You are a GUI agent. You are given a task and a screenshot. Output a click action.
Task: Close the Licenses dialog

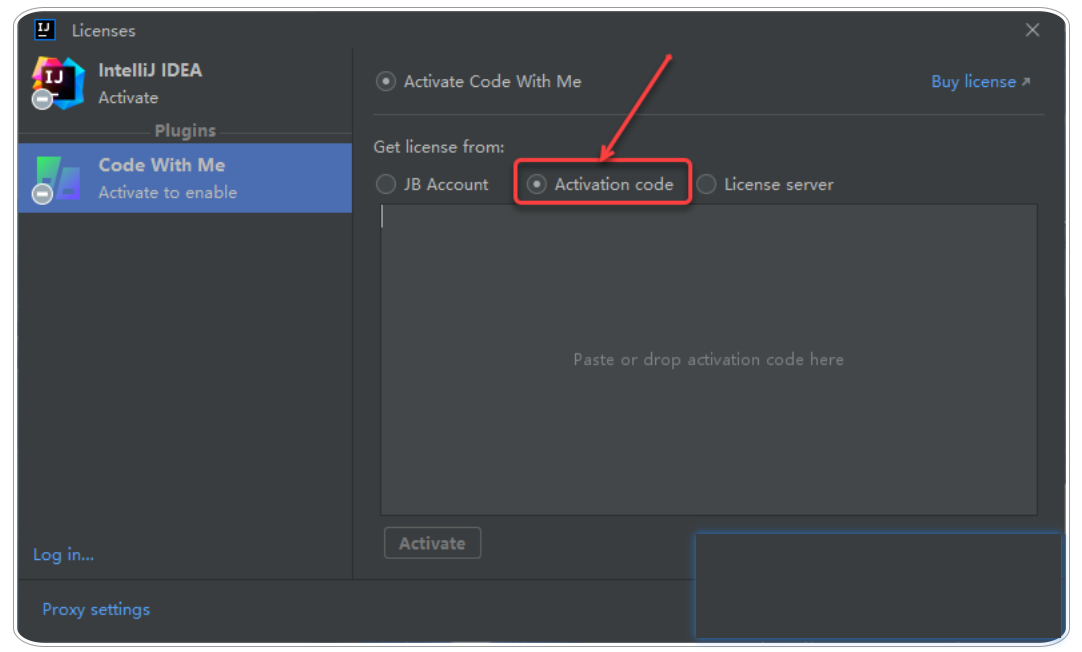tap(1032, 30)
